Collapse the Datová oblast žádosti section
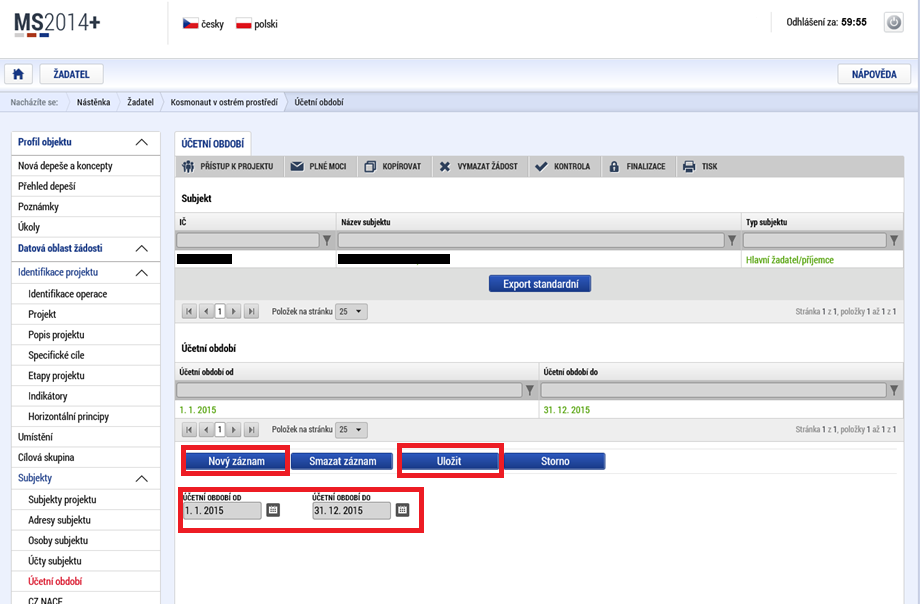920x604 pixels. tap(141, 249)
